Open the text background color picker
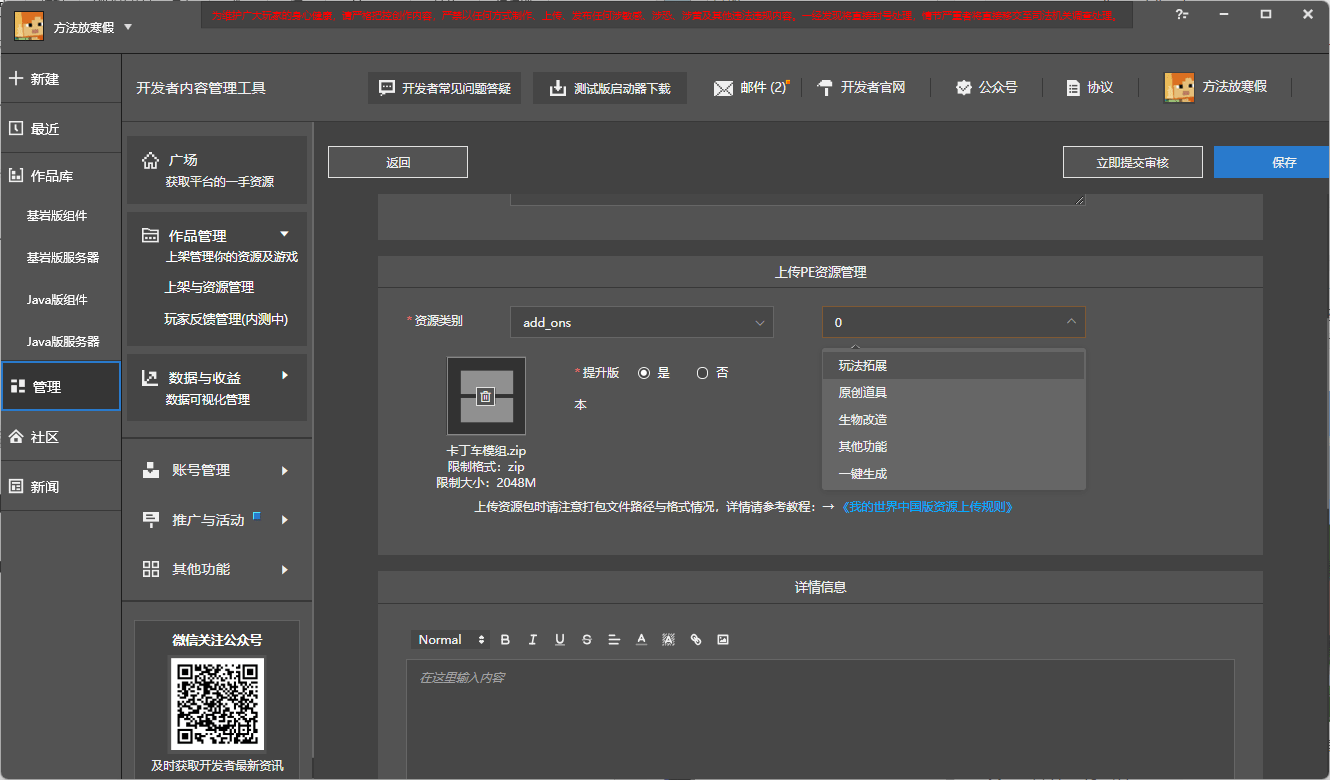This screenshot has height=780, width=1330. (669, 640)
